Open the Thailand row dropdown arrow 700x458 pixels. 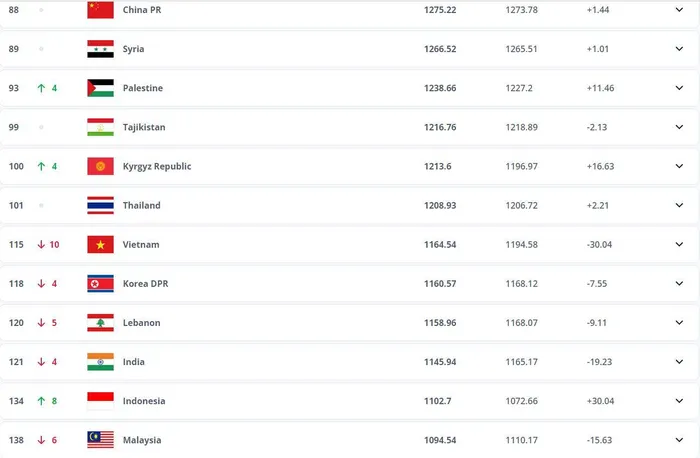pos(680,205)
